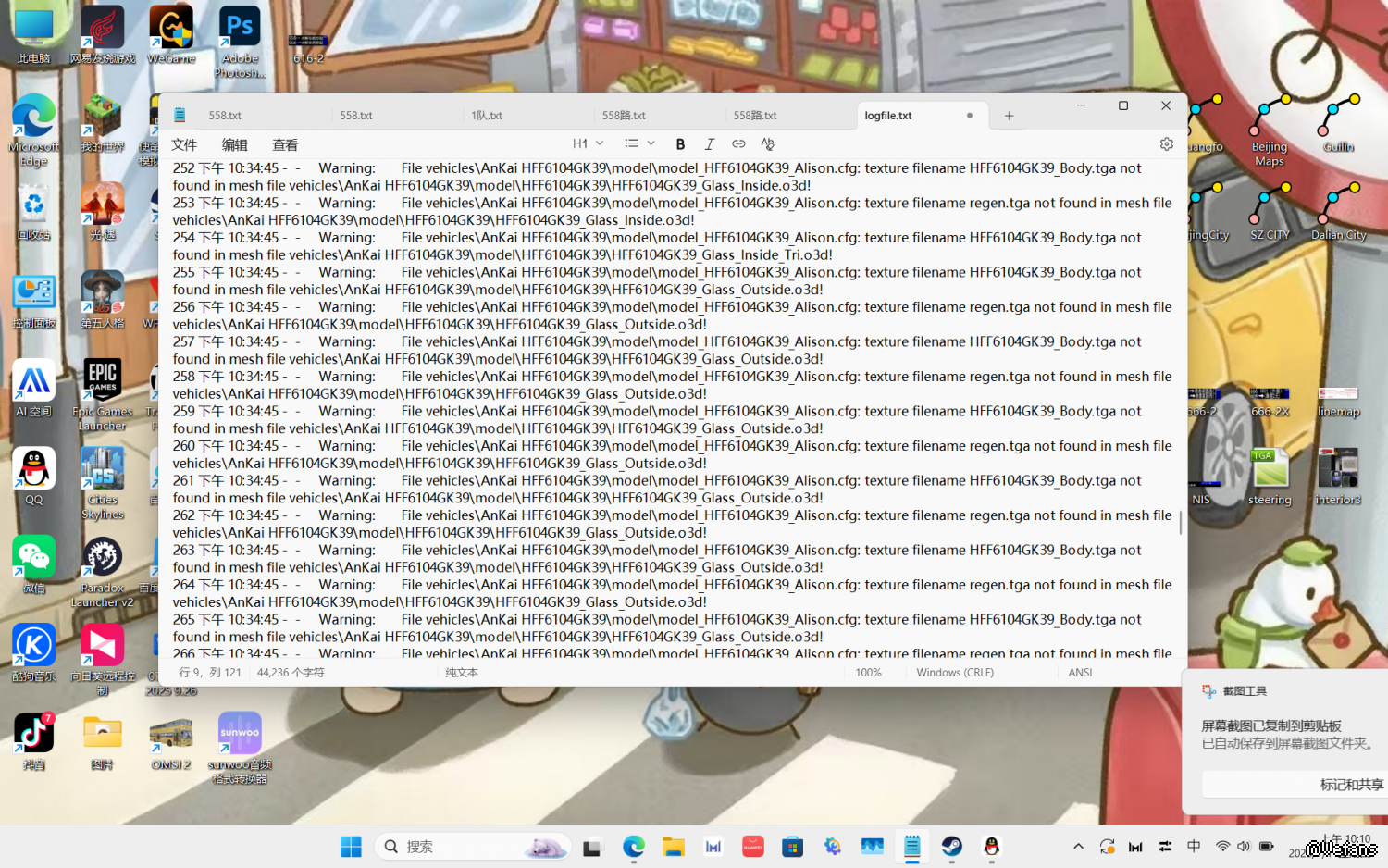Screen dimensions: 1388x868
Task: Apply bold formatting in Notepad toolbar
Action: pyautogui.click(x=680, y=144)
